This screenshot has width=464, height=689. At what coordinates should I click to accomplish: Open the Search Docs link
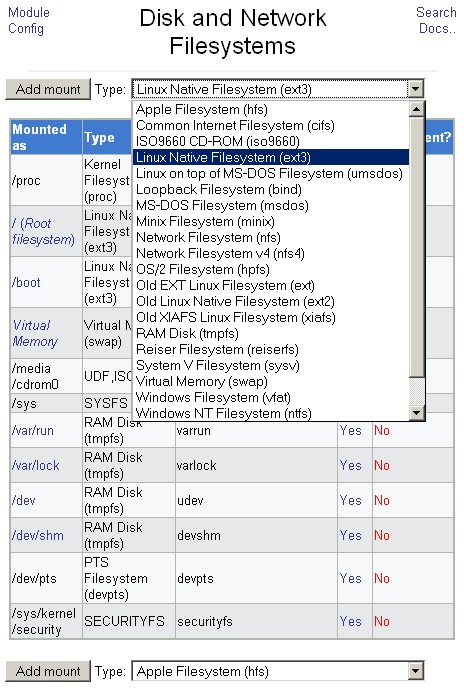(x=436, y=20)
